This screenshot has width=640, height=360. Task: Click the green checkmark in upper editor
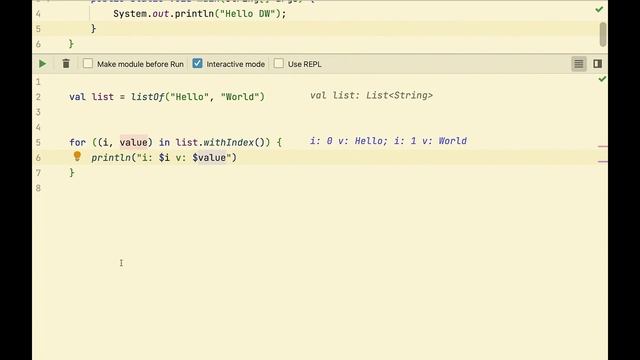point(599,9)
